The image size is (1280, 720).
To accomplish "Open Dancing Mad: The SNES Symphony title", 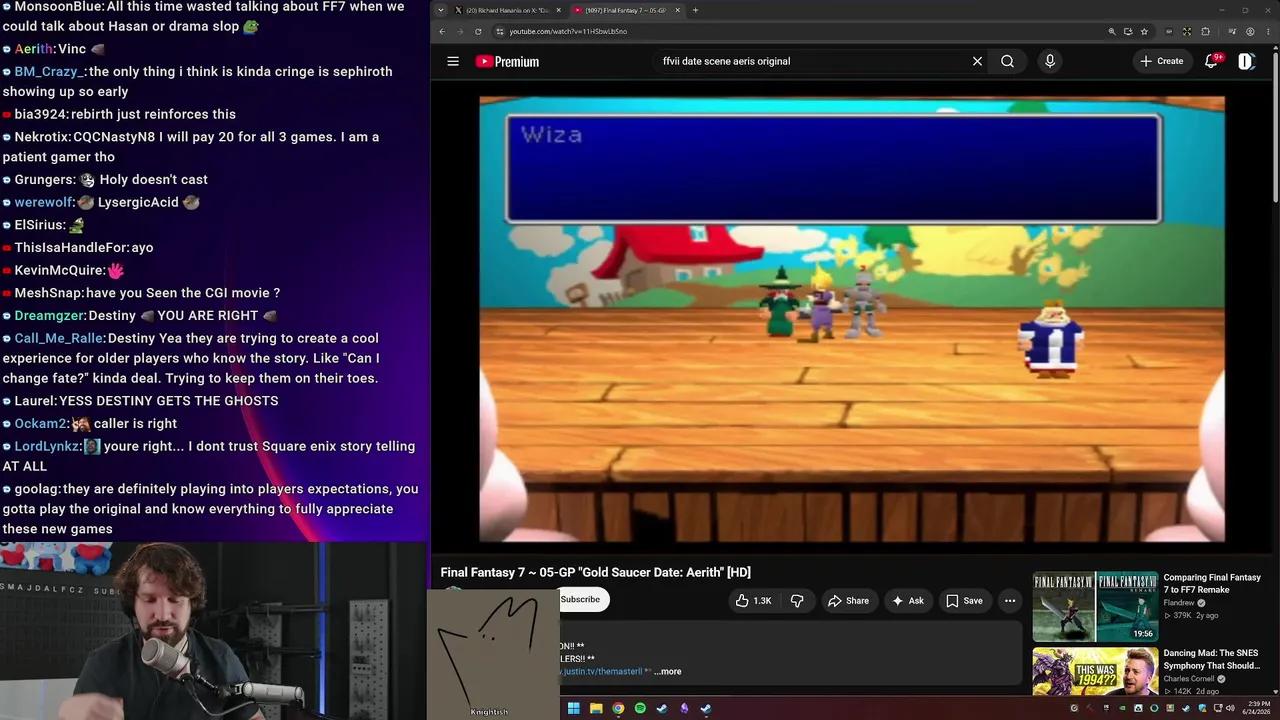I will [1212, 659].
